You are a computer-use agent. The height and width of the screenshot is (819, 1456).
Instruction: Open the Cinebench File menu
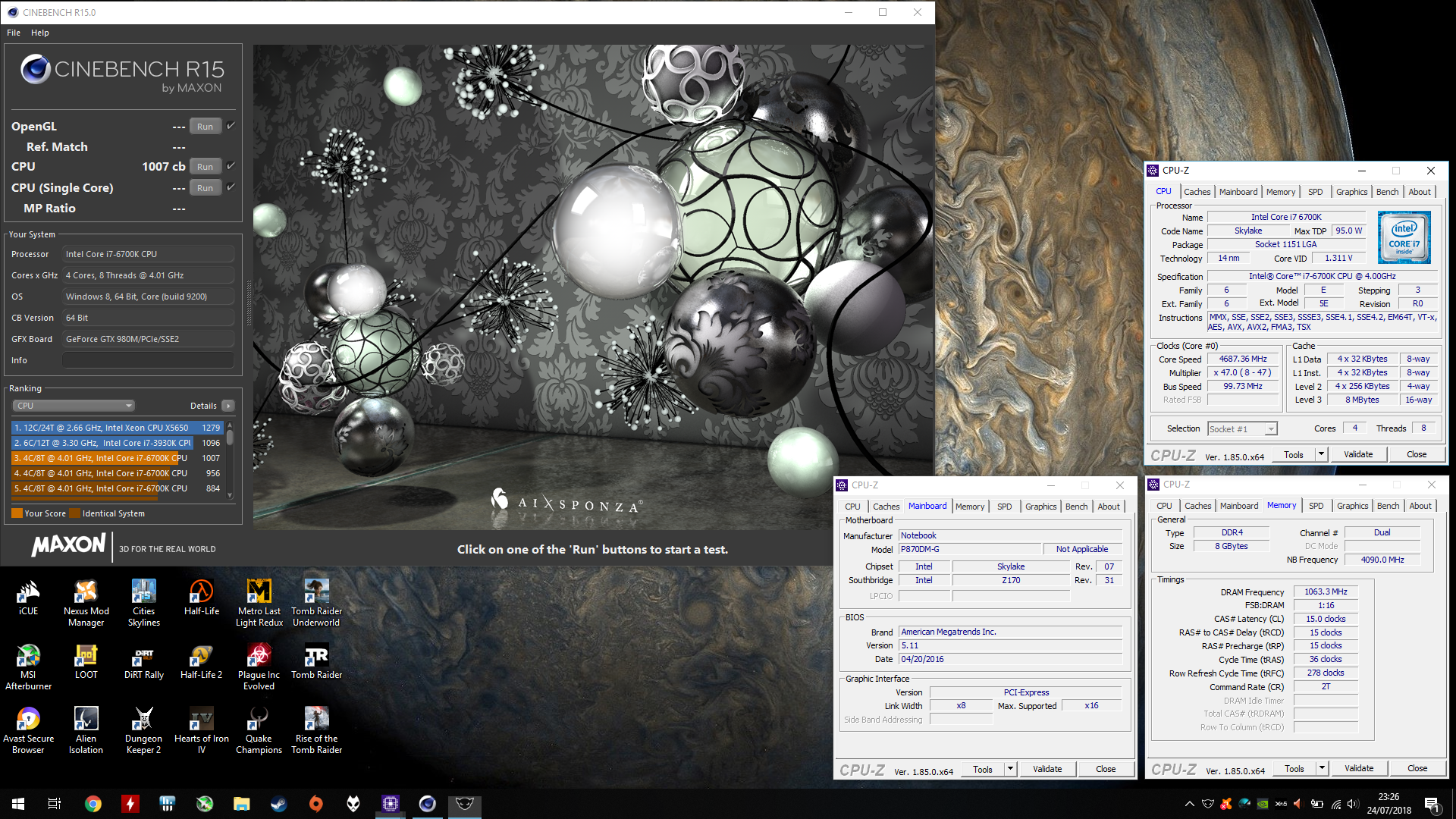click(x=14, y=33)
